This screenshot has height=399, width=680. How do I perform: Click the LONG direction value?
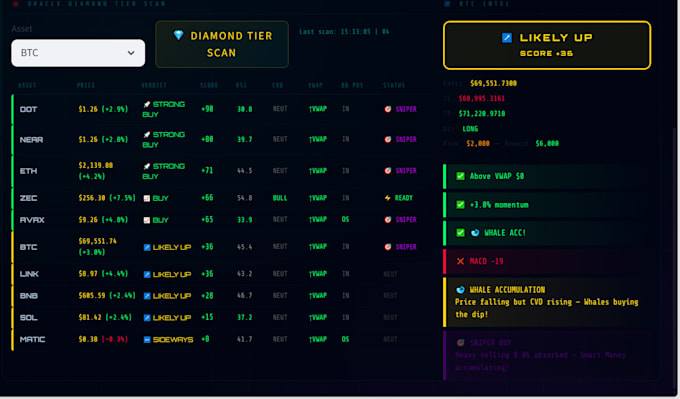[470, 129]
